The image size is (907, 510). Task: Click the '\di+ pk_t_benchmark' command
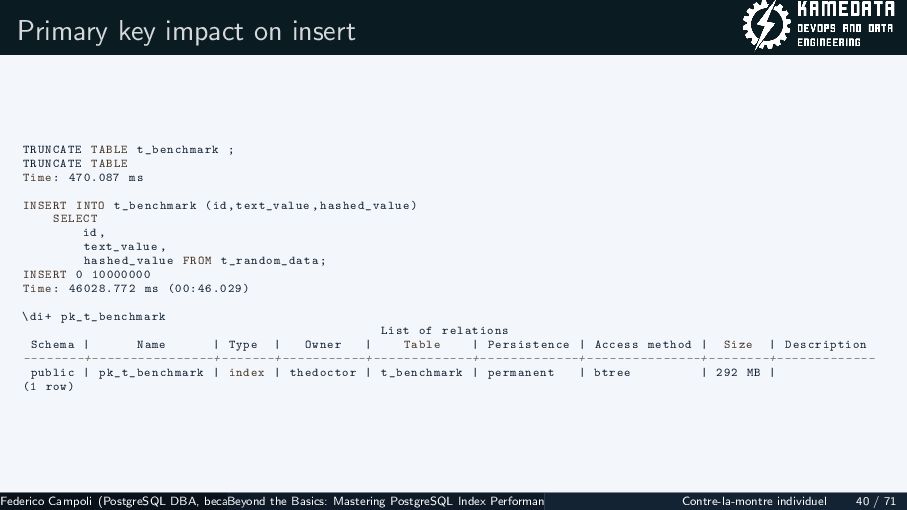click(x=94, y=317)
